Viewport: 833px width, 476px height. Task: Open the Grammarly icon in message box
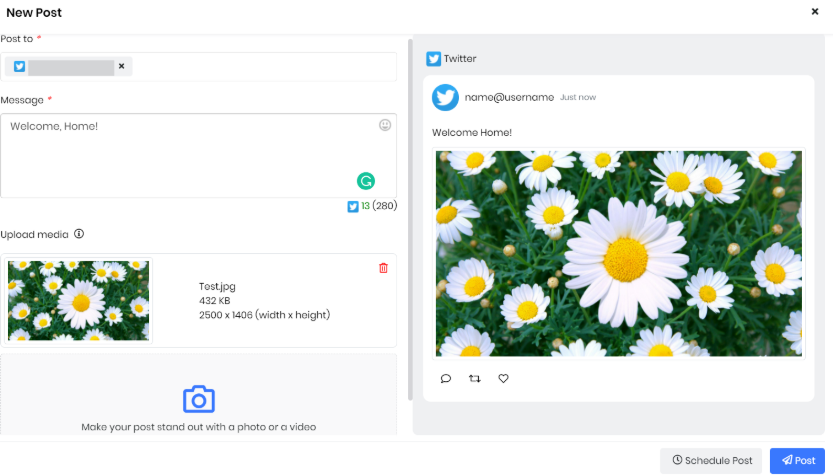click(x=366, y=181)
